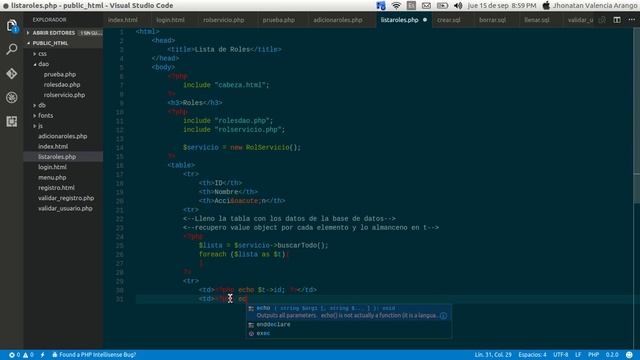Click the open preview icon beside tabs
The width and height of the screenshot is (640, 360).
602,20
